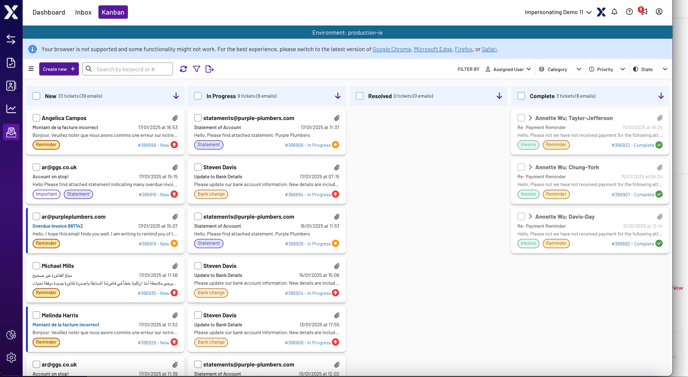The width and height of the screenshot is (688, 377).
Task: Select the Kanban tab
Action: click(113, 12)
